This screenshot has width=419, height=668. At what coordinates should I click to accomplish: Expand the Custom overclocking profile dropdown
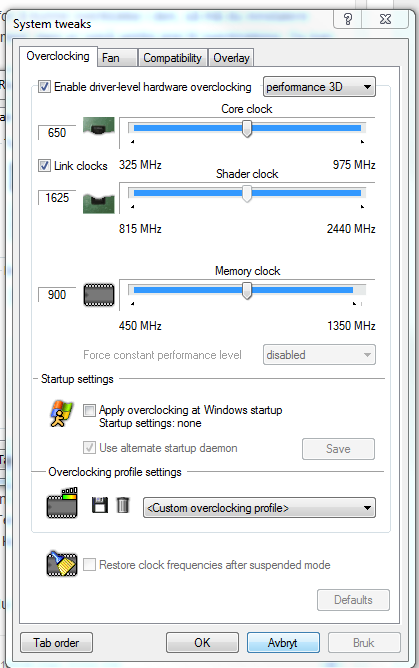click(259, 508)
